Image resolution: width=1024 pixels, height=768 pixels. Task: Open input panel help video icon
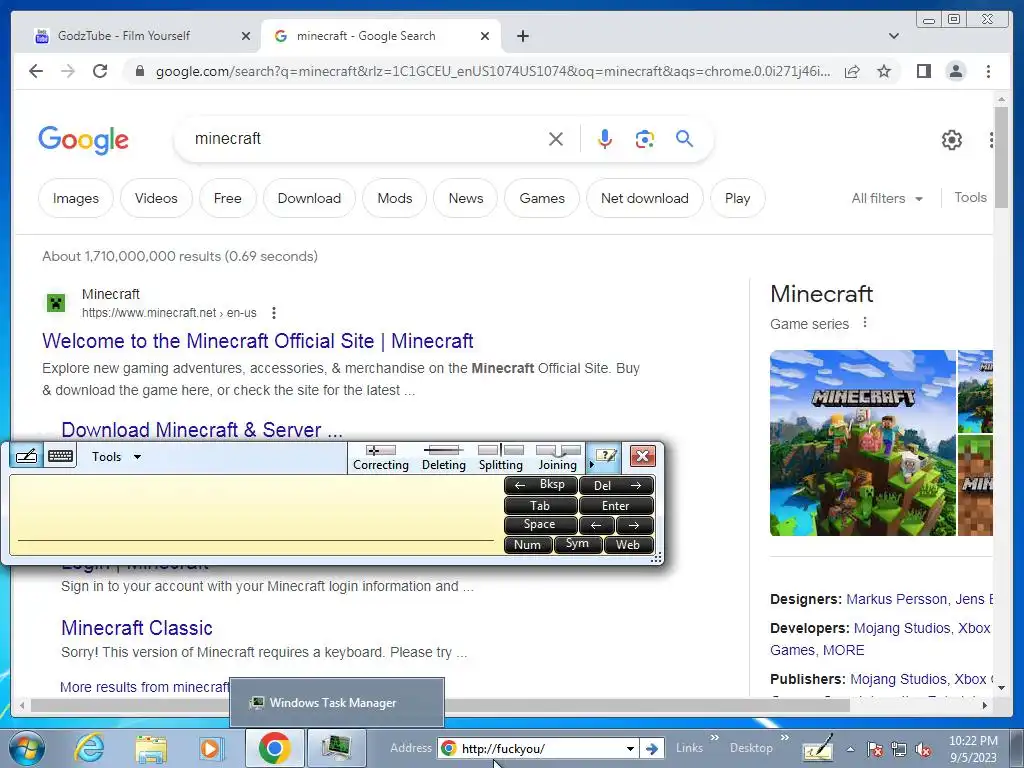point(606,456)
